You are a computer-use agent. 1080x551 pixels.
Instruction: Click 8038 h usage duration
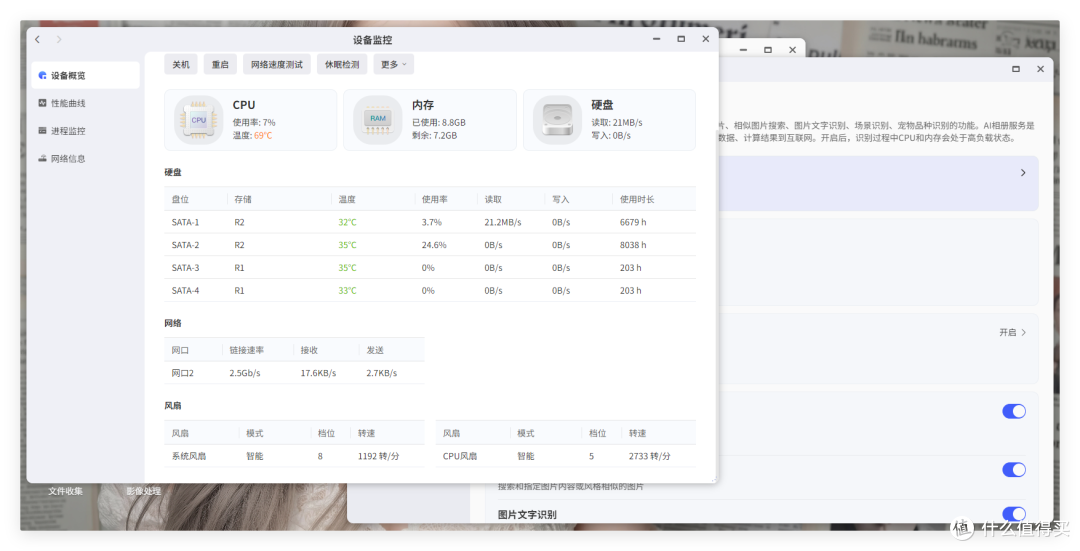tap(633, 245)
